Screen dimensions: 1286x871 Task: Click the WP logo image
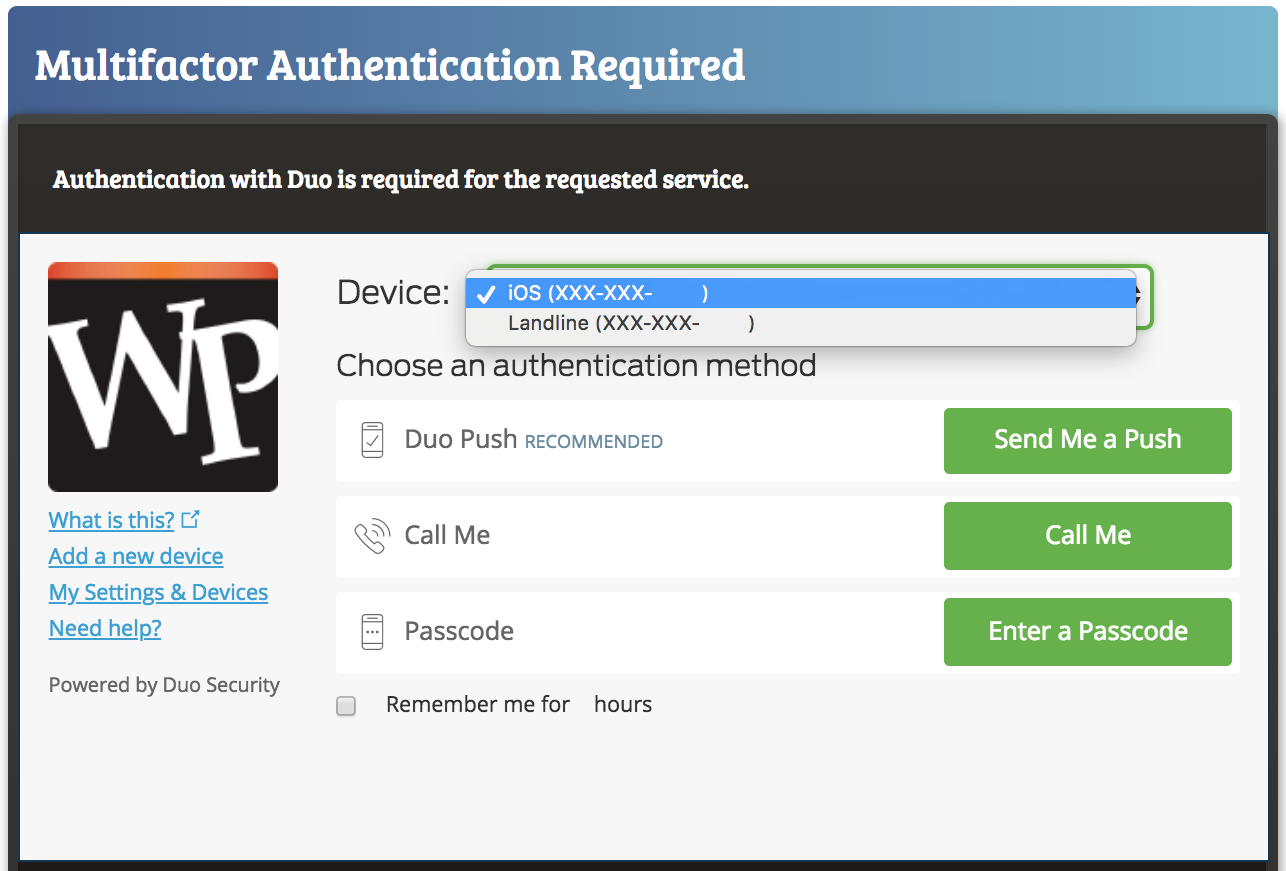pos(163,377)
